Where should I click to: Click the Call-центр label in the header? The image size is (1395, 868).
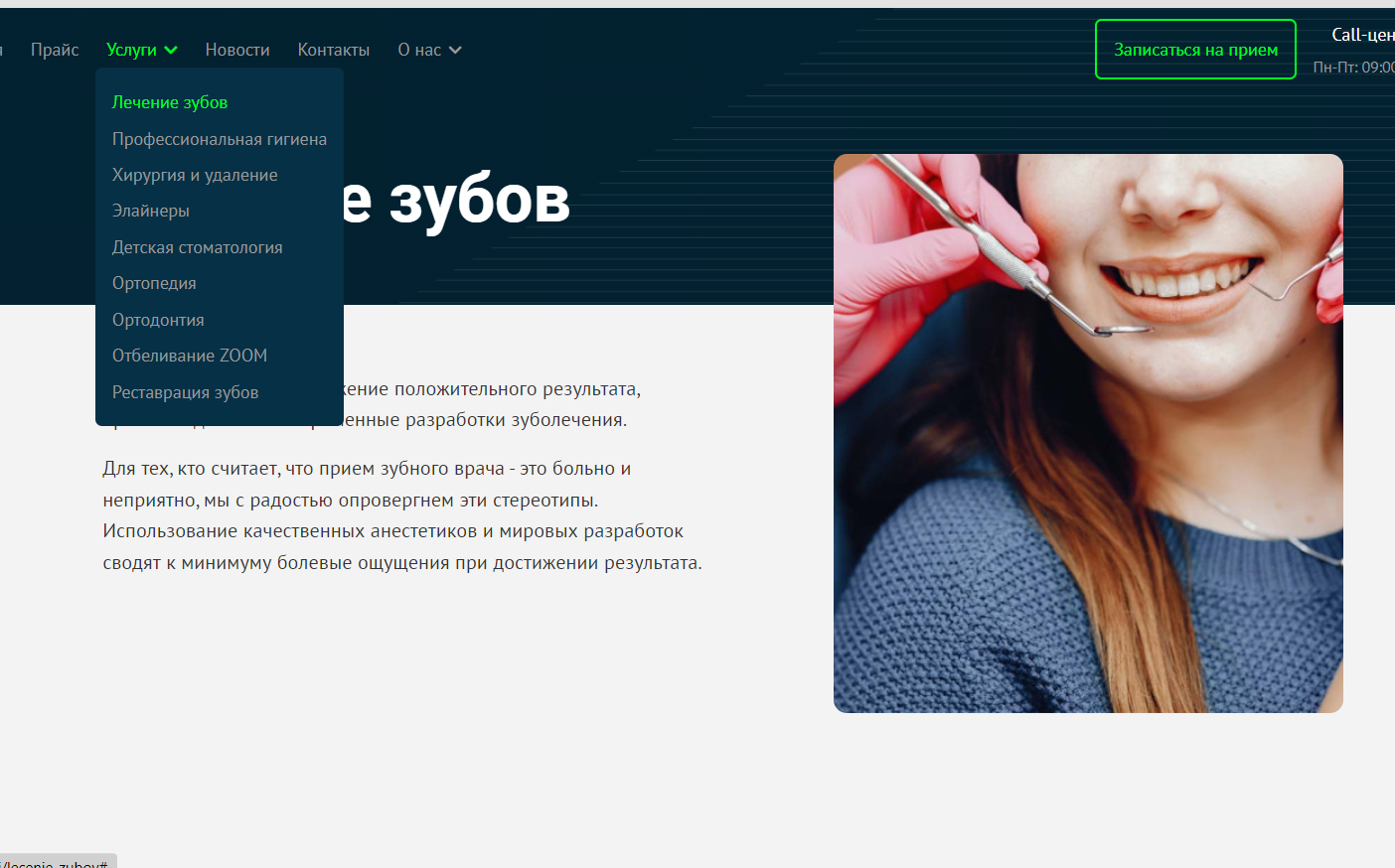tap(1361, 35)
